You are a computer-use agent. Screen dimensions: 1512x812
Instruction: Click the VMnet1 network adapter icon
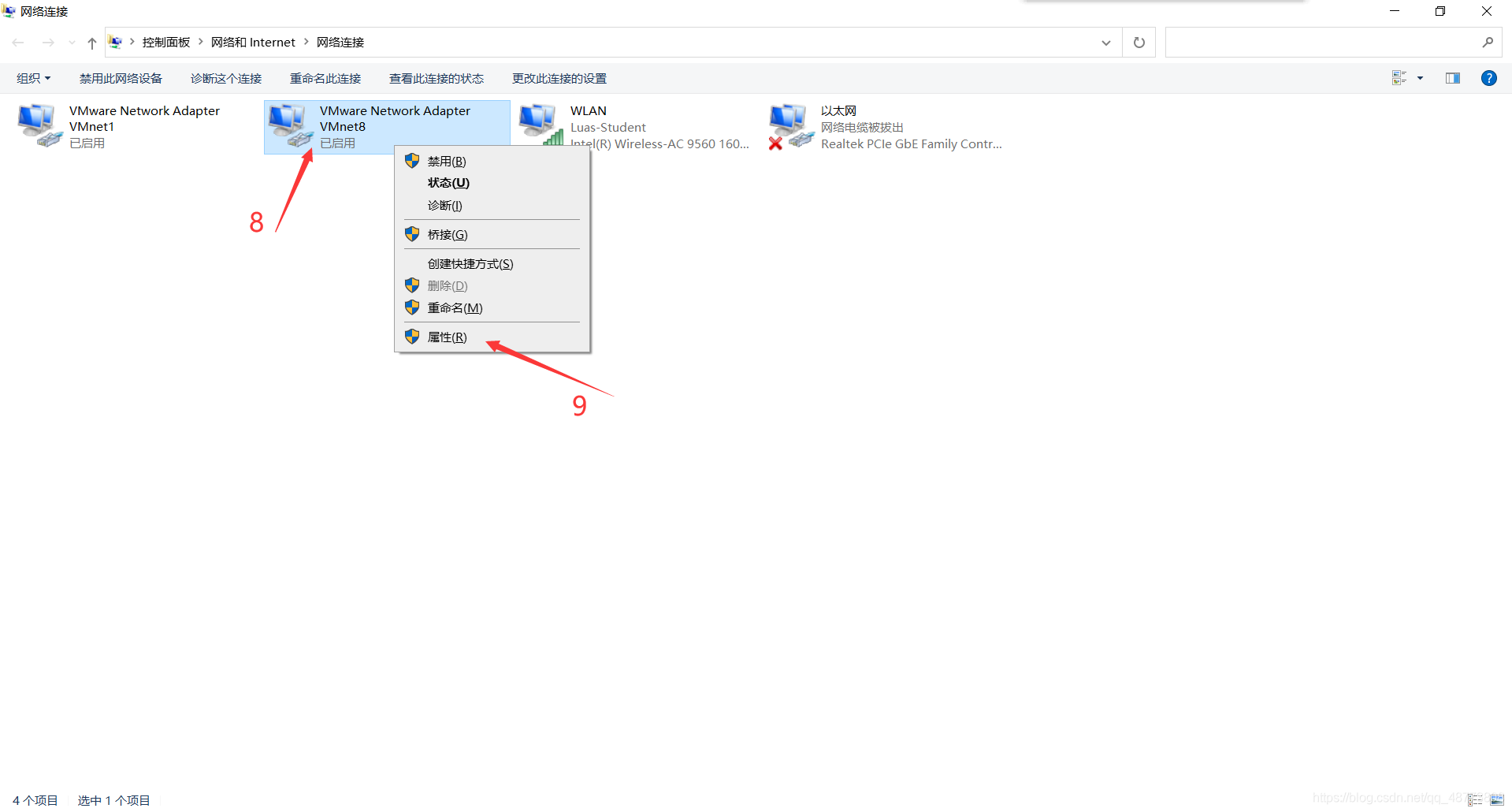pos(39,126)
